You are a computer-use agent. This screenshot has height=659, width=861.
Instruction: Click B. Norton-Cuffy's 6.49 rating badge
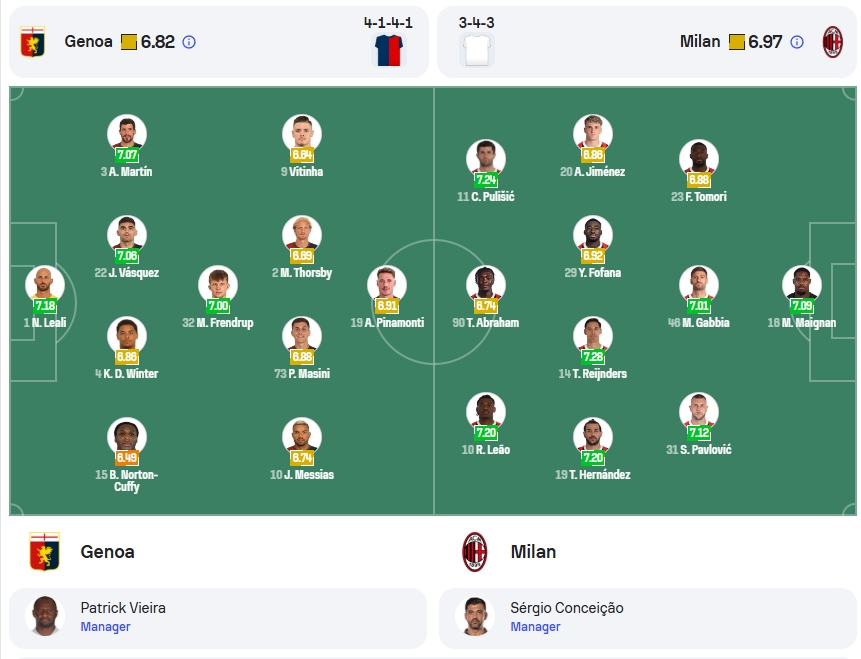click(127, 457)
